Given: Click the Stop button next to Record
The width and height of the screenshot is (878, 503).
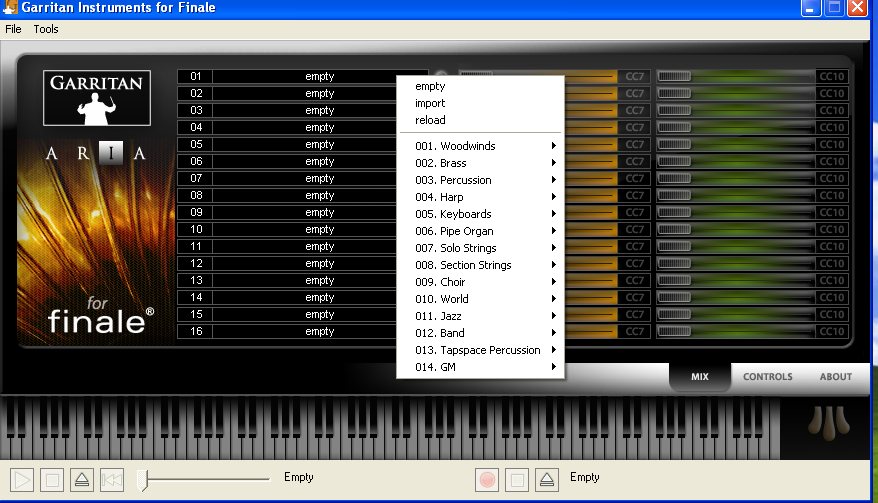Looking at the screenshot, I should pos(516,479).
